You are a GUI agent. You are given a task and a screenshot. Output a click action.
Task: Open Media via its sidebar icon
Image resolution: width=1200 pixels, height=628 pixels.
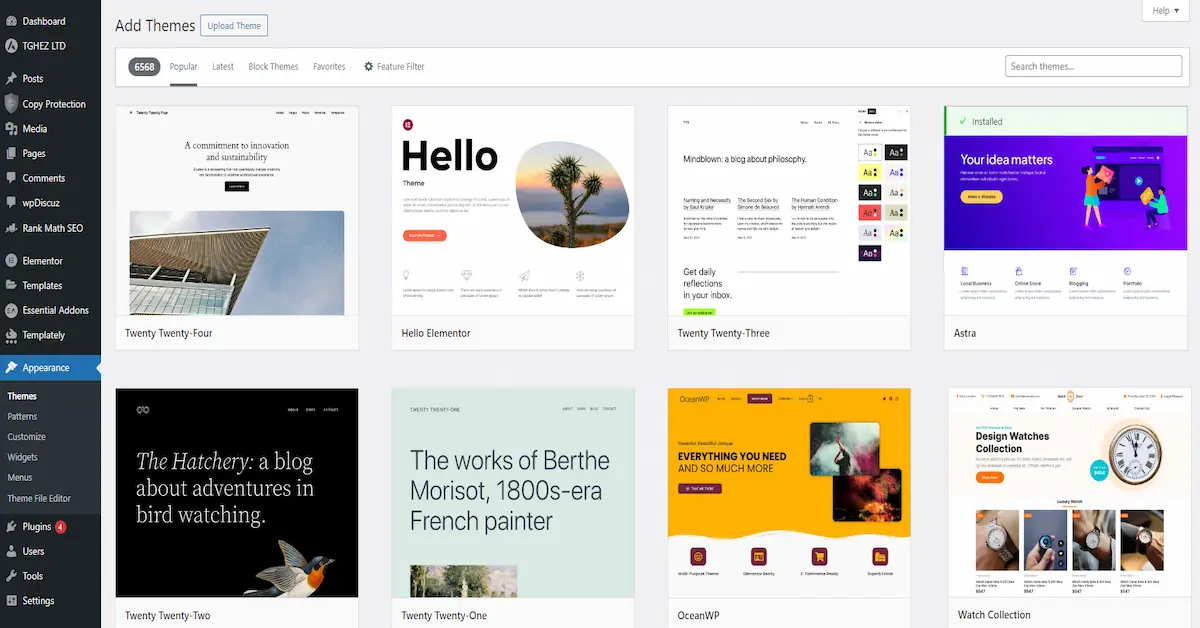point(11,129)
